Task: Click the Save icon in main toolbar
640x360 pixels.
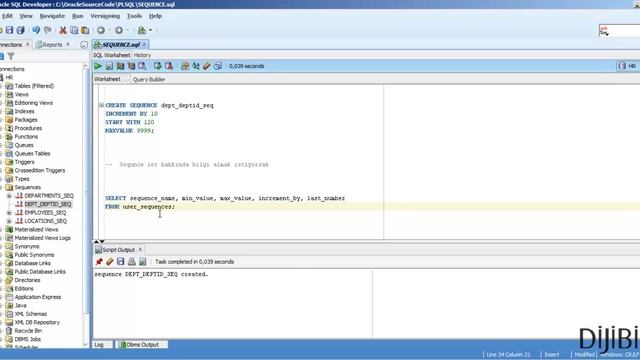Action: 9,30
